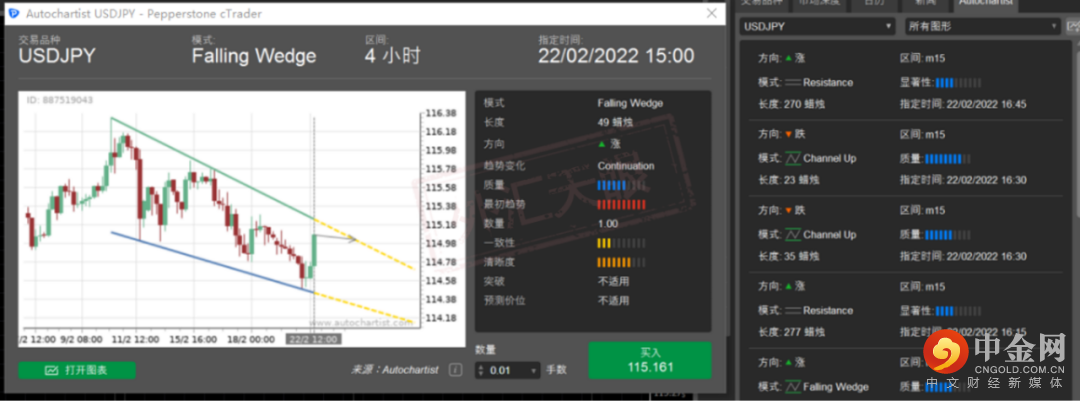Open the USDJPY symbol dropdown in the Autochartist panel
1080x401 pixels.
point(818,27)
